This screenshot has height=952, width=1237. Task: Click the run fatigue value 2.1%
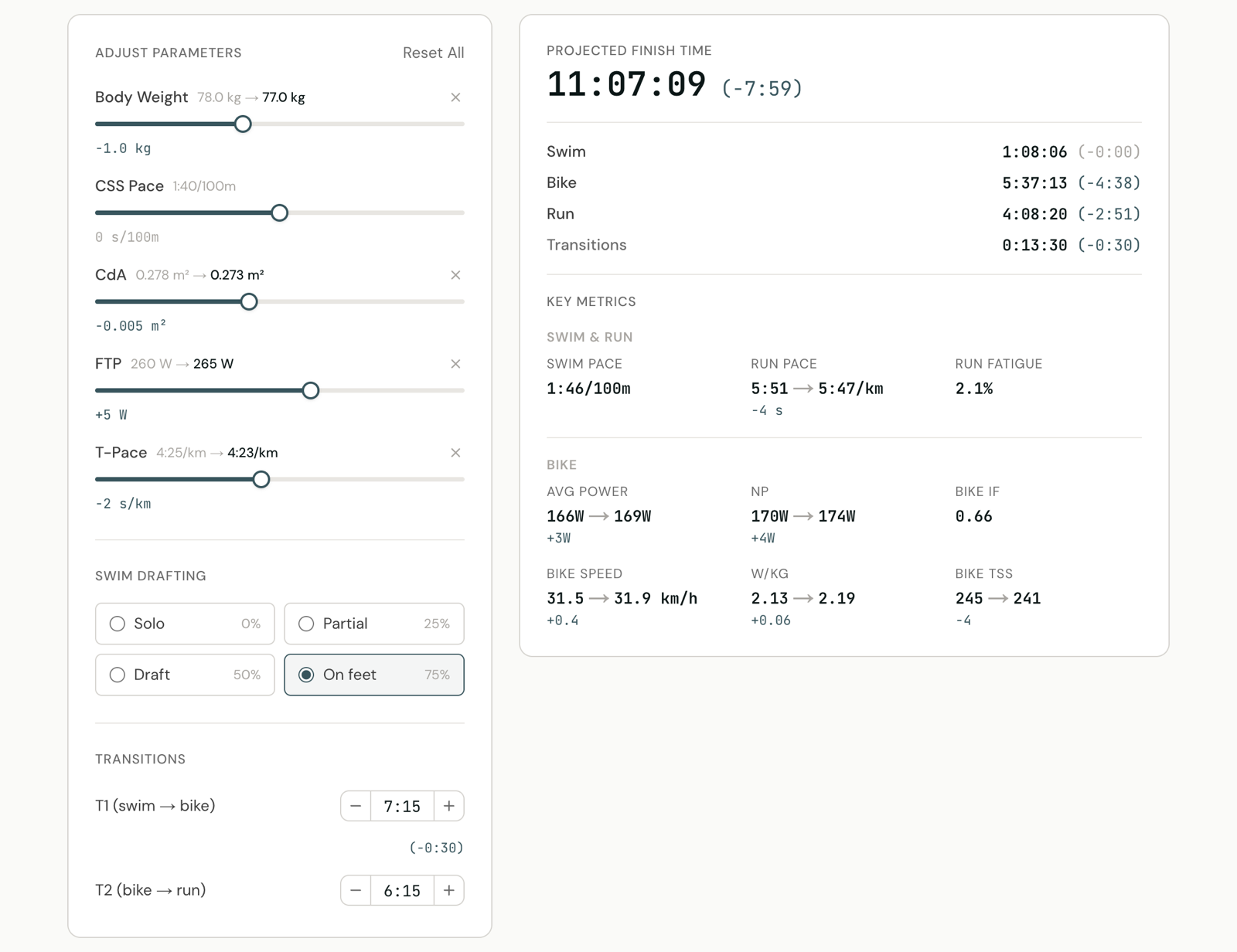click(x=974, y=389)
